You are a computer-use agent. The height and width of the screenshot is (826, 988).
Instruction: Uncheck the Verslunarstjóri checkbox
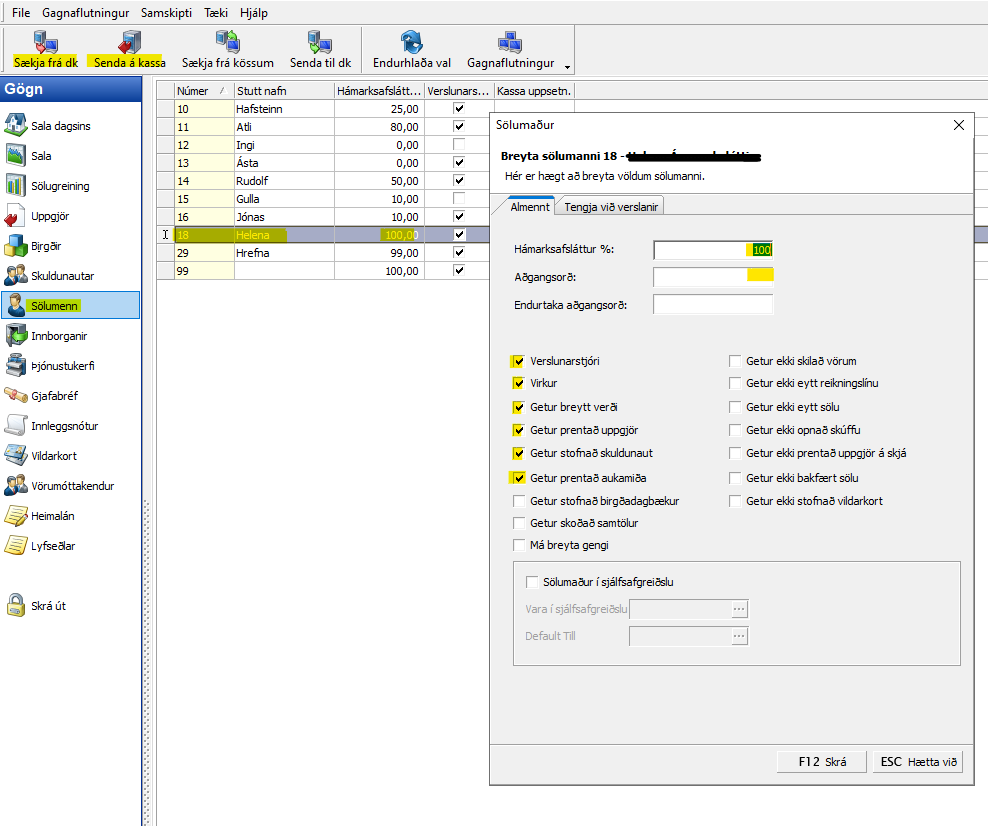click(x=519, y=361)
